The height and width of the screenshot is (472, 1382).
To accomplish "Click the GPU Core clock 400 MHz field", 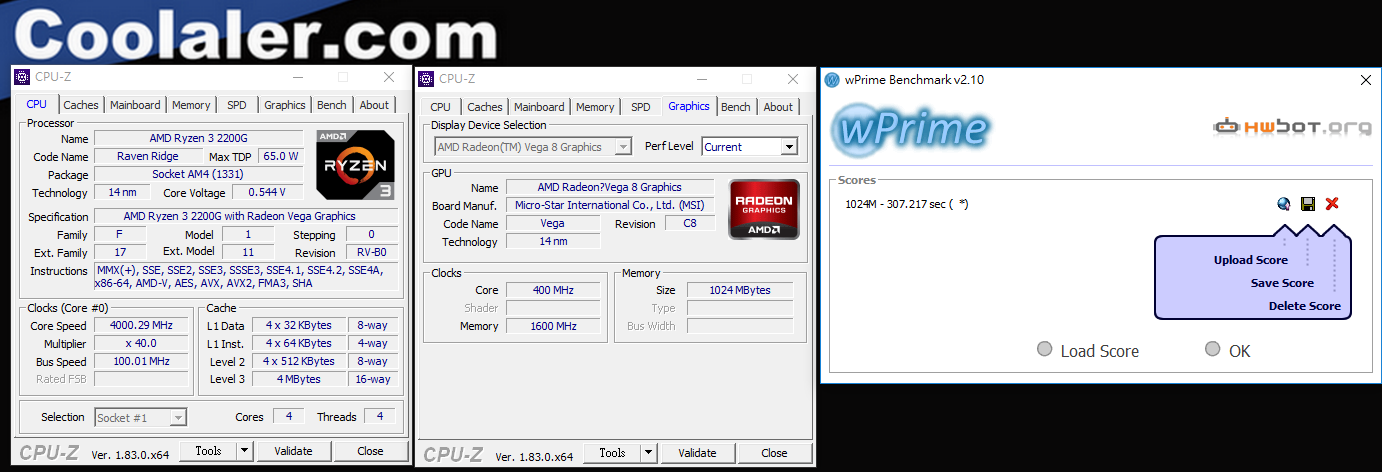I will [553, 290].
